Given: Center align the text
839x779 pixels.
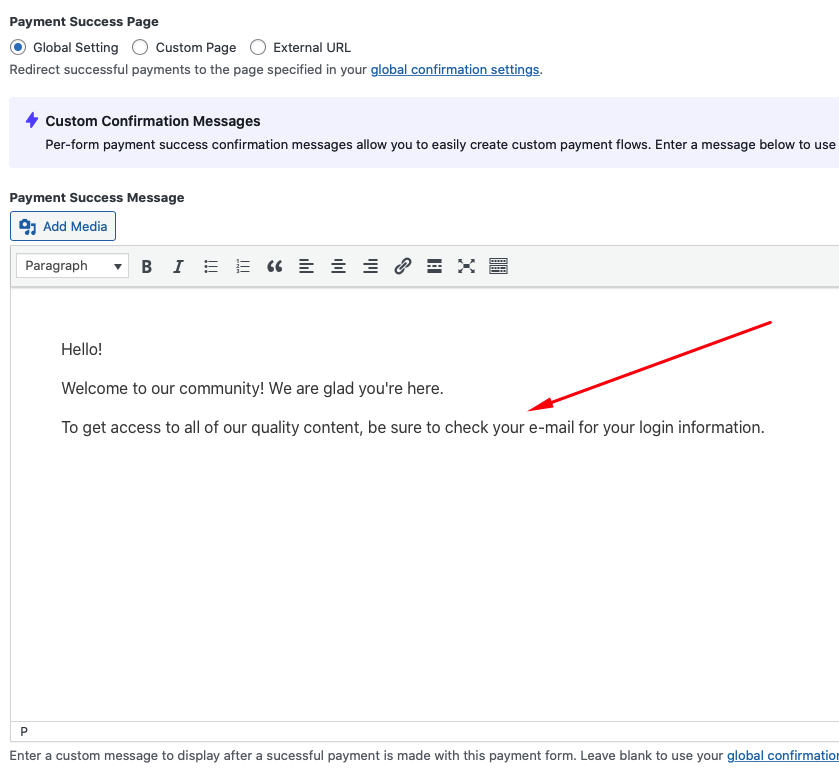Looking at the screenshot, I should 339,266.
